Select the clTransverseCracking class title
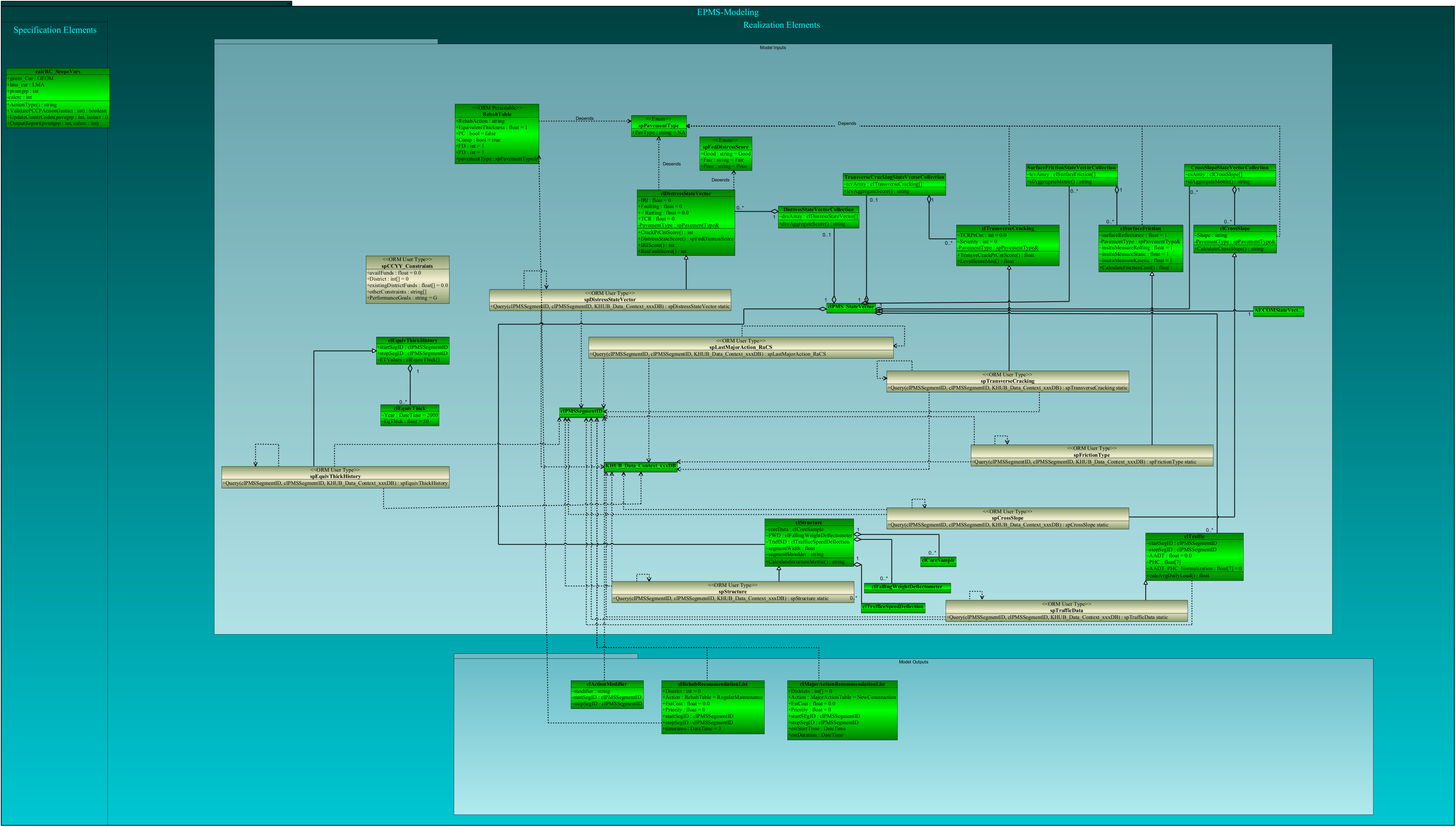This screenshot has width=1456, height=827. click(1008, 228)
